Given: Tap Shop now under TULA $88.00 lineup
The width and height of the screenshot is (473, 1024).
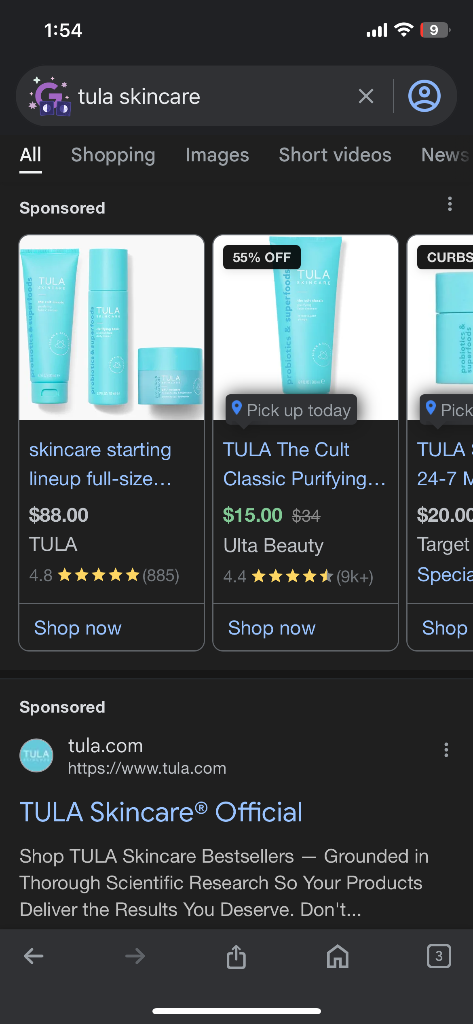Looking at the screenshot, I should (78, 628).
